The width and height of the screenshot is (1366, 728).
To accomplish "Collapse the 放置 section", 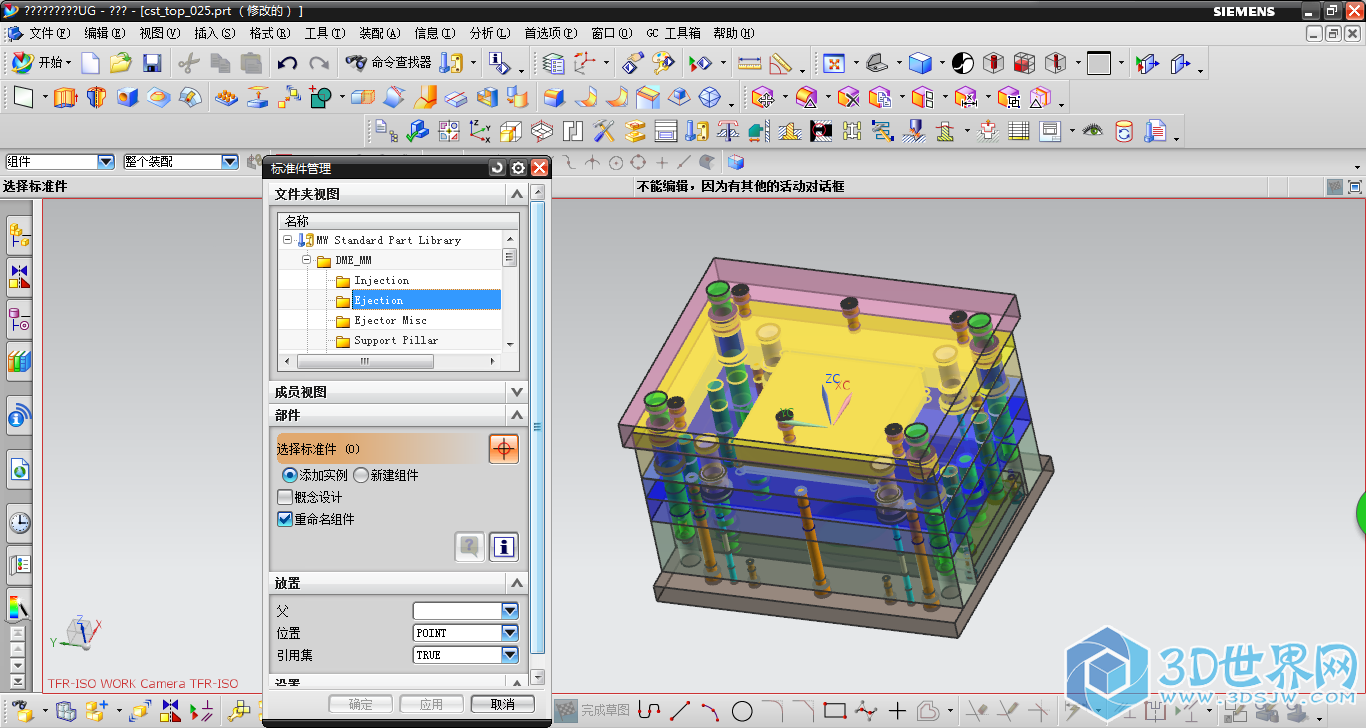I will (x=517, y=583).
